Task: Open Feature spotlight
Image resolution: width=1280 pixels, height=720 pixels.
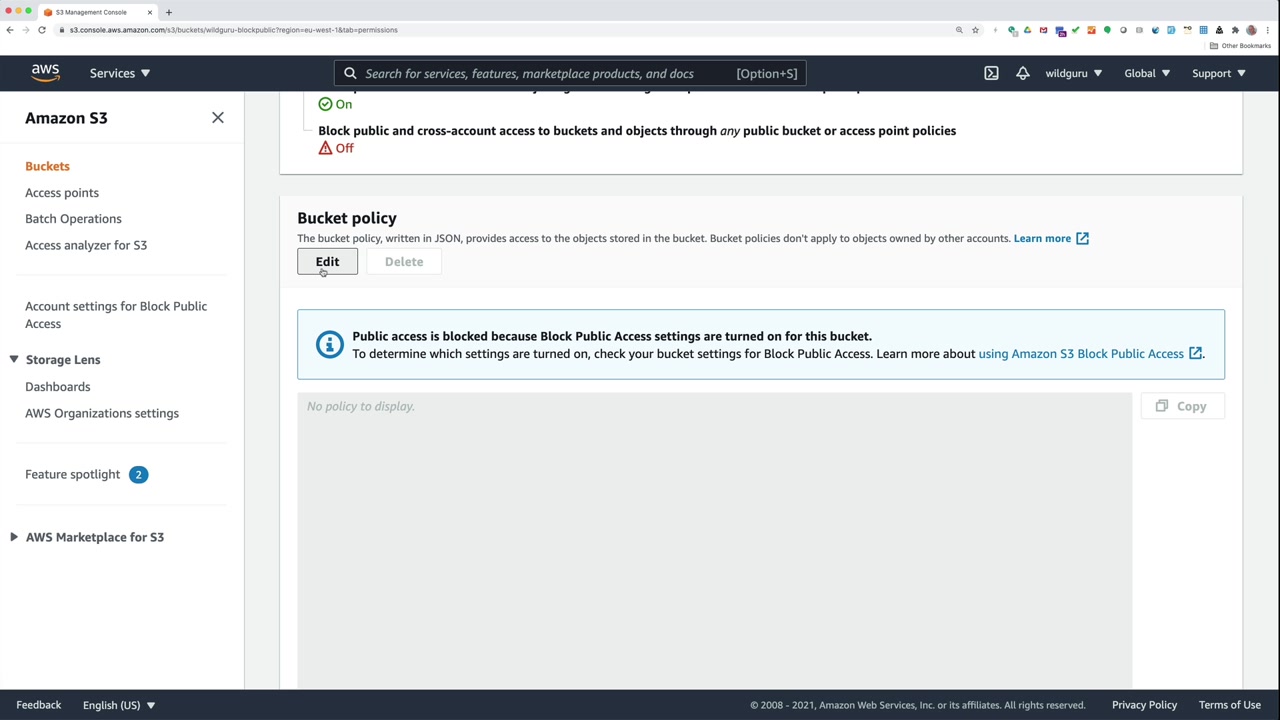Action: (x=72, y=474)
